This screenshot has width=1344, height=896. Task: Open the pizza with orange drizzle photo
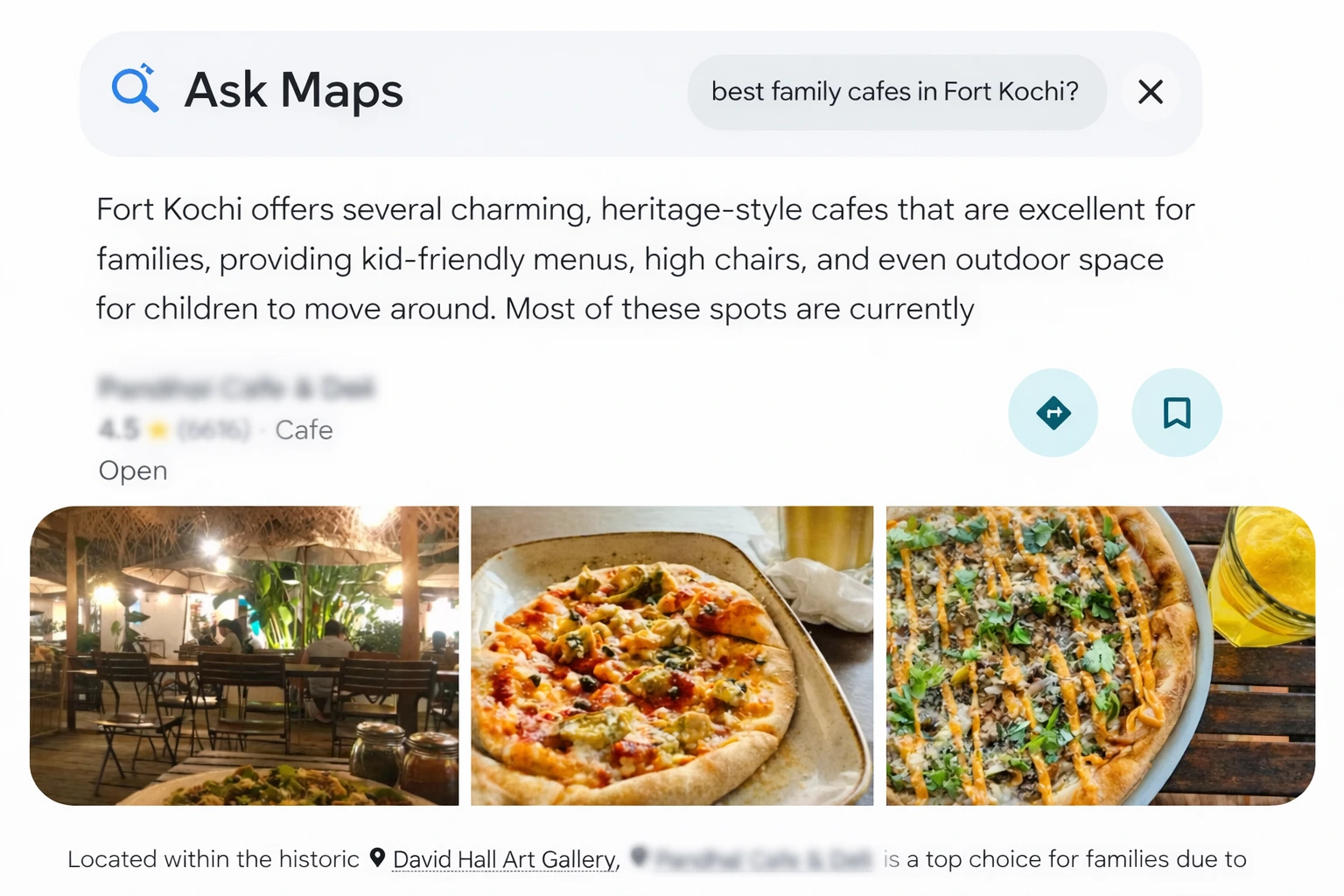(x=1100, y=655)
